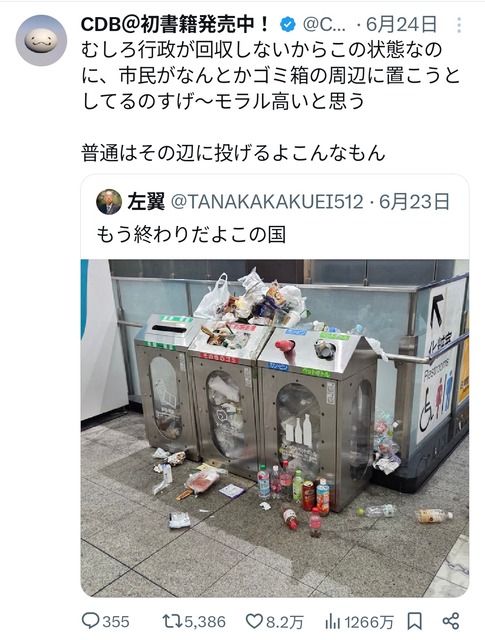
Task: Tap the repost icon with 5,386
Action: tap(172, 621)
